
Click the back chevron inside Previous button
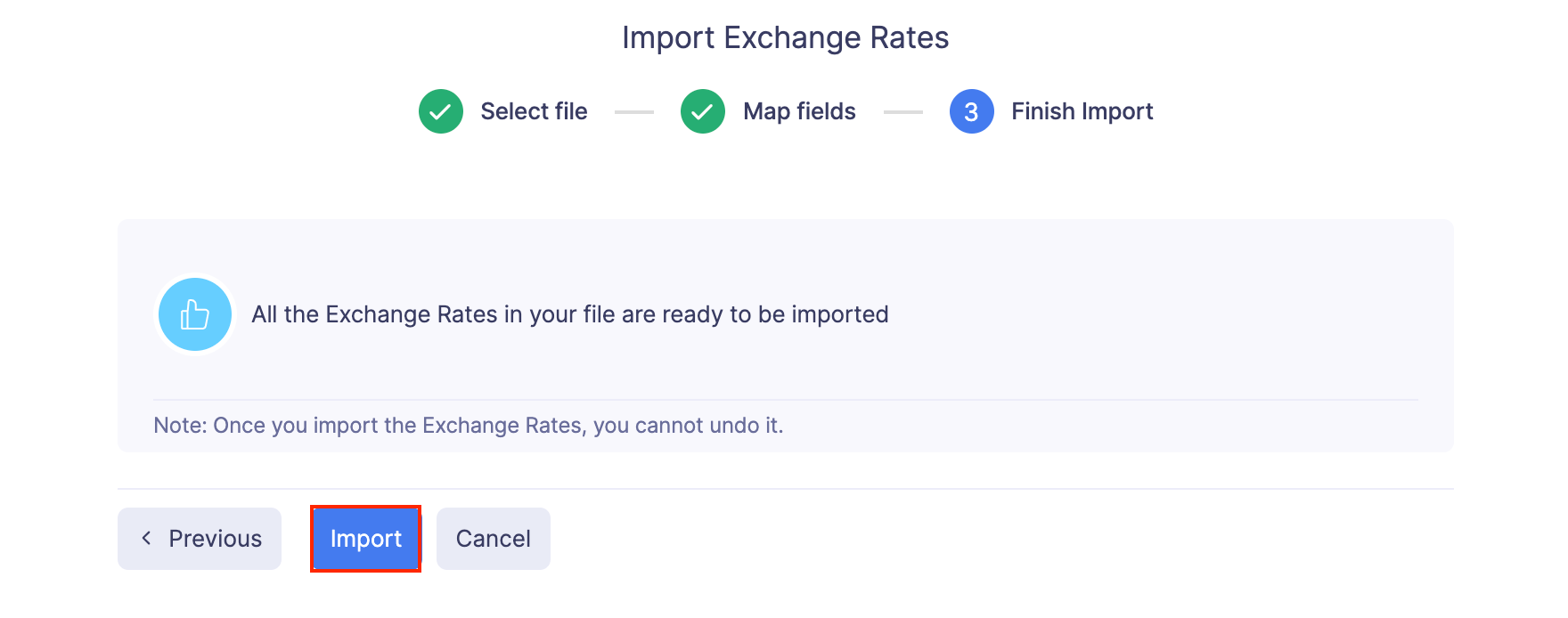pyautogui.click(x=148, y=538)
